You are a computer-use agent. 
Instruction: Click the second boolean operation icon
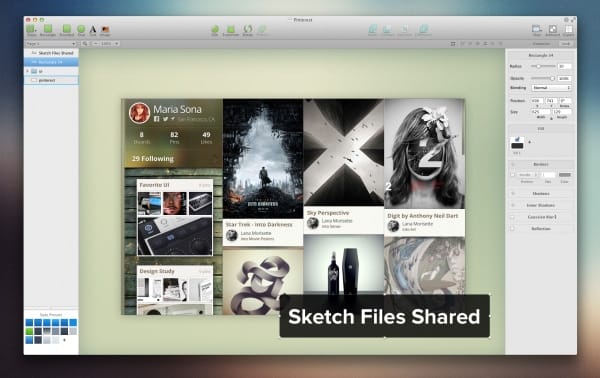(388, 29)
